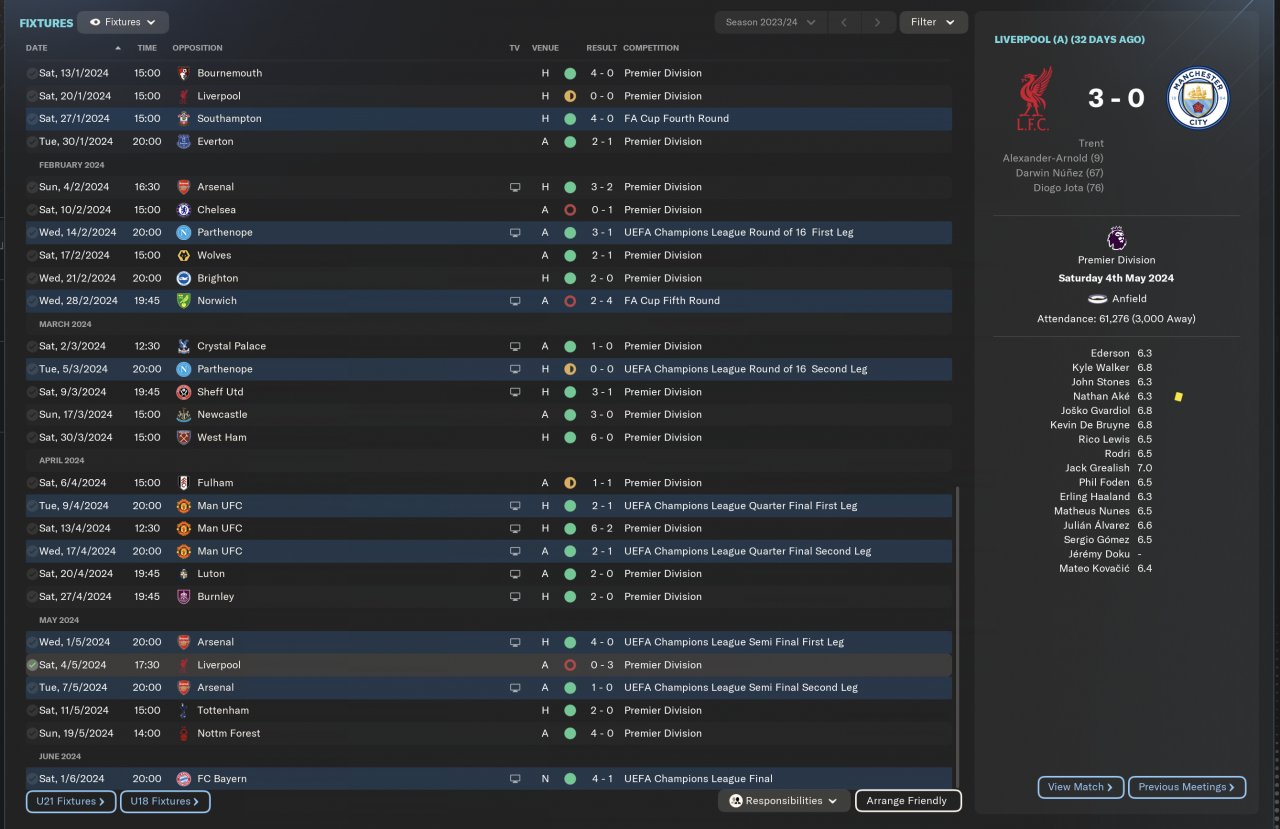Sort fixtures by the TV column
Viewport: 1280px width, 829px height.
[x=514, y=48]
